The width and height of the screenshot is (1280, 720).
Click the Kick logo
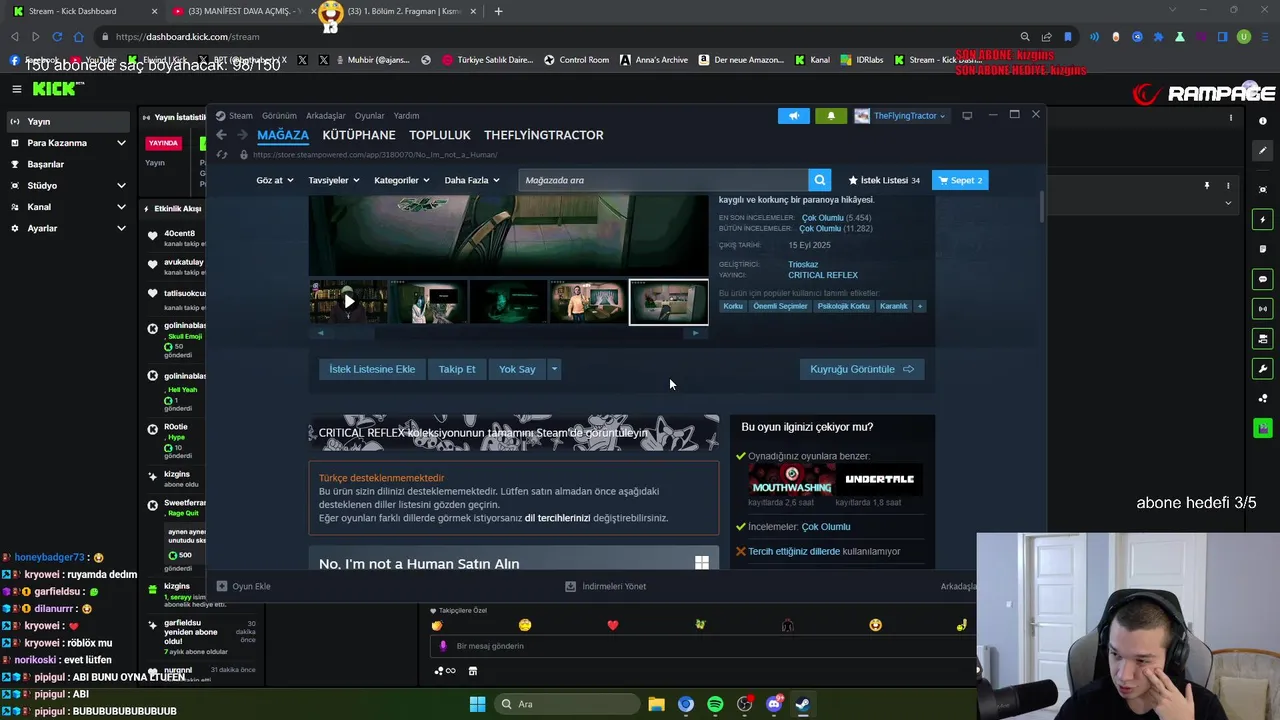coord(58,89)
